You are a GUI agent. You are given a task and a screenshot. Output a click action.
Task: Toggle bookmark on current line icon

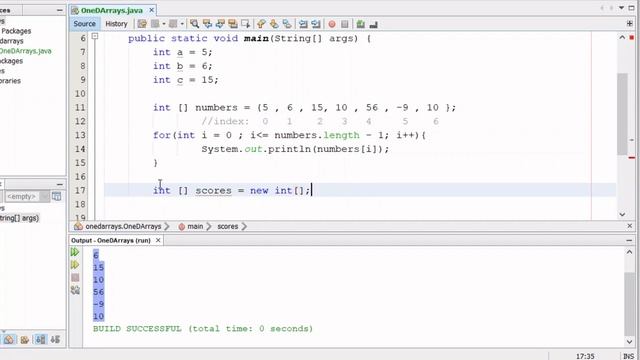tap(287, 24)
